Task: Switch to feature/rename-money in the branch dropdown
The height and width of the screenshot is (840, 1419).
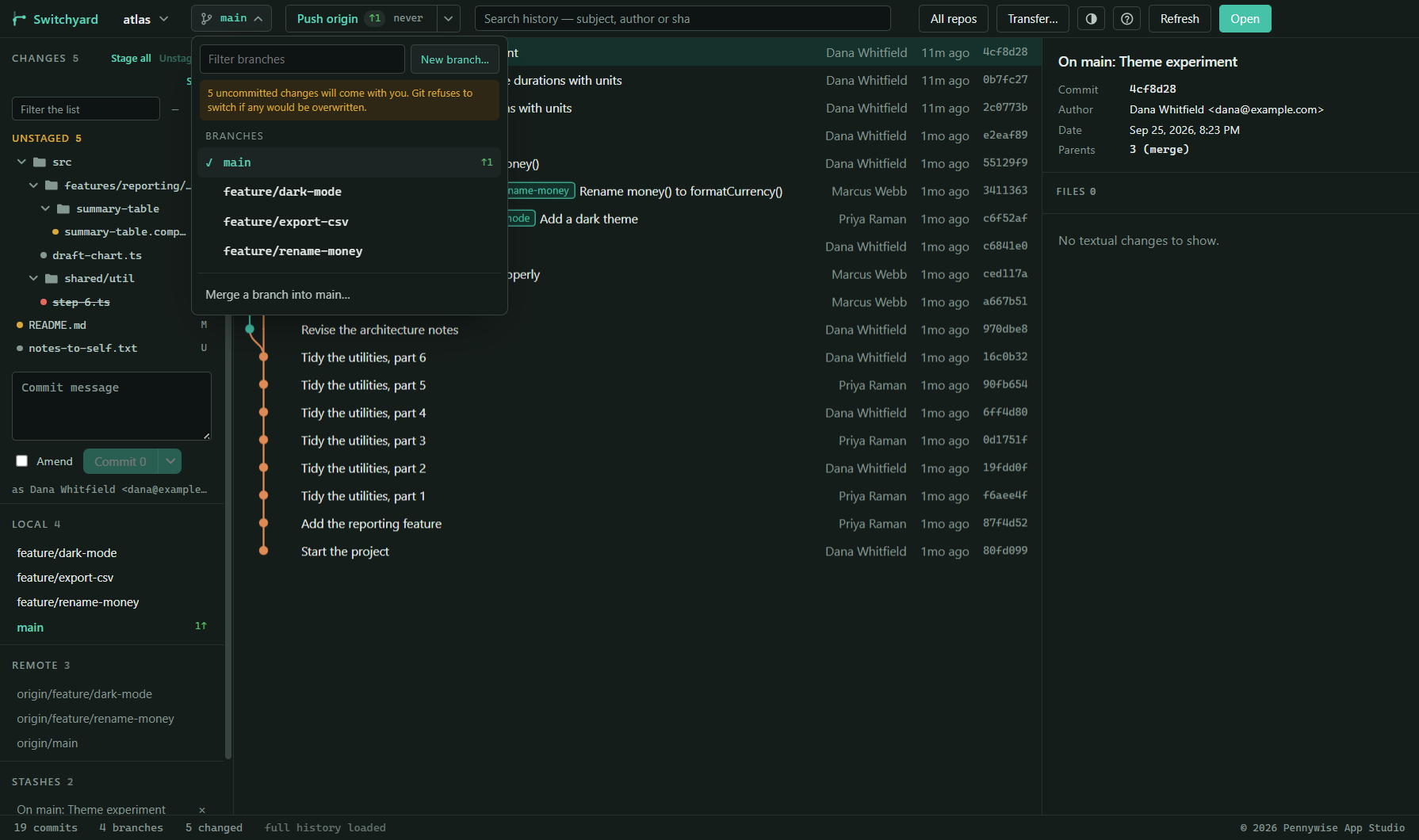Action: pos(350,251)
